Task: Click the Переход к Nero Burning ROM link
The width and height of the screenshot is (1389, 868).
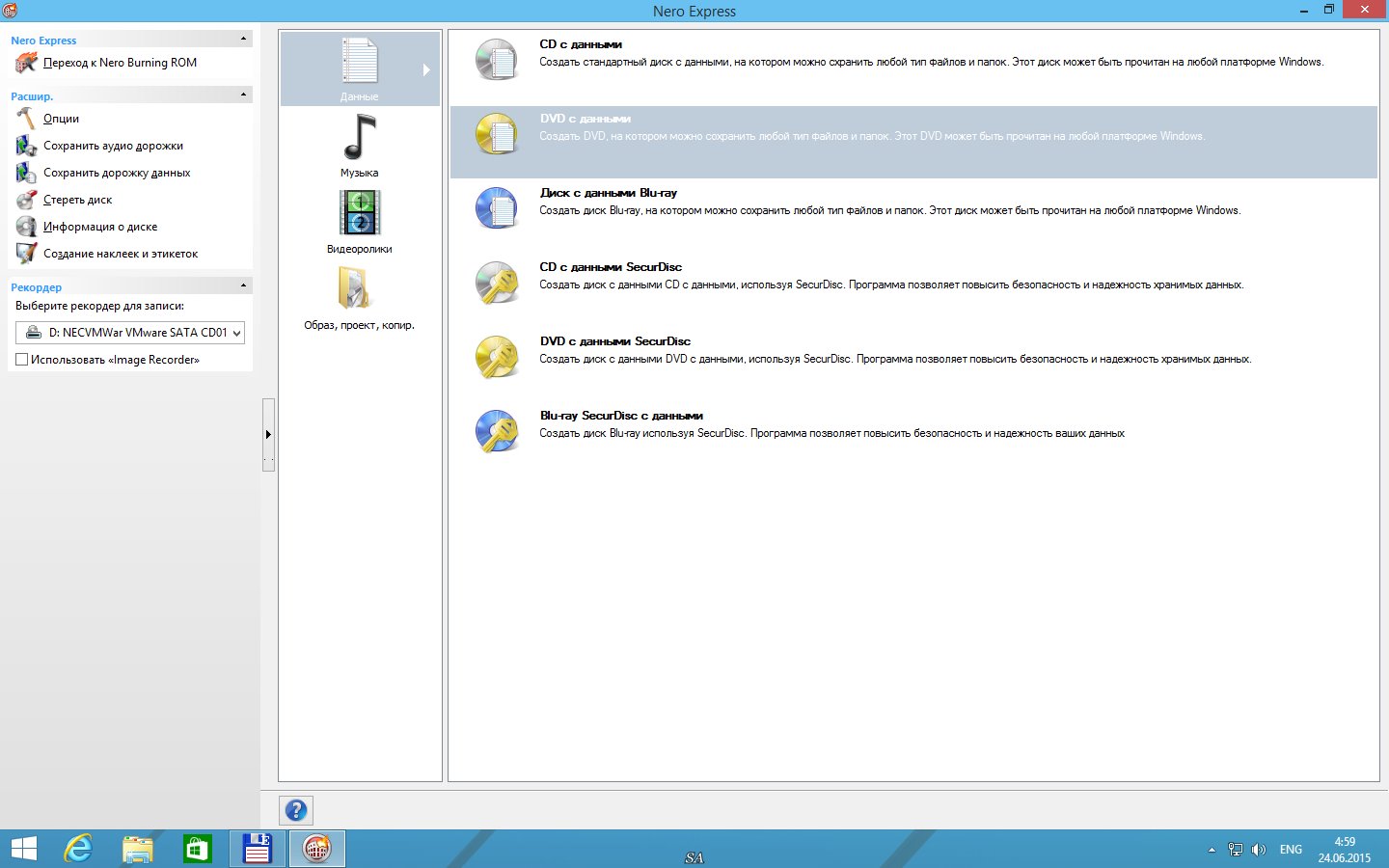Action: (120, 63)
